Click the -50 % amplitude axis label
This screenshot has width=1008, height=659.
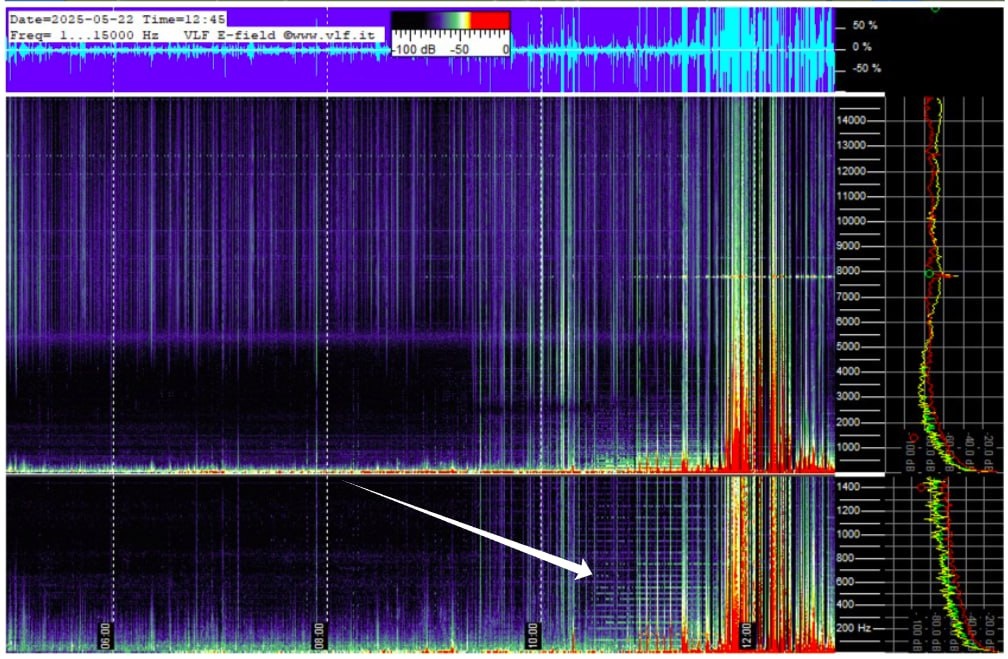tap(867, 68)
